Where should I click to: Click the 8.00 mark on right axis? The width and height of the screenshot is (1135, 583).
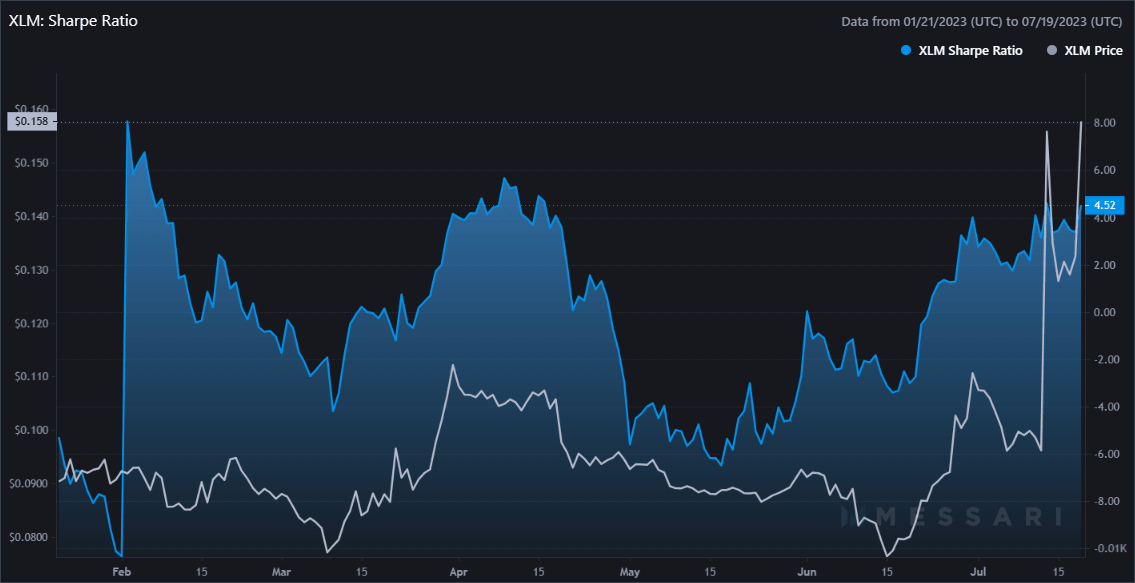(x=1103, y=123)
